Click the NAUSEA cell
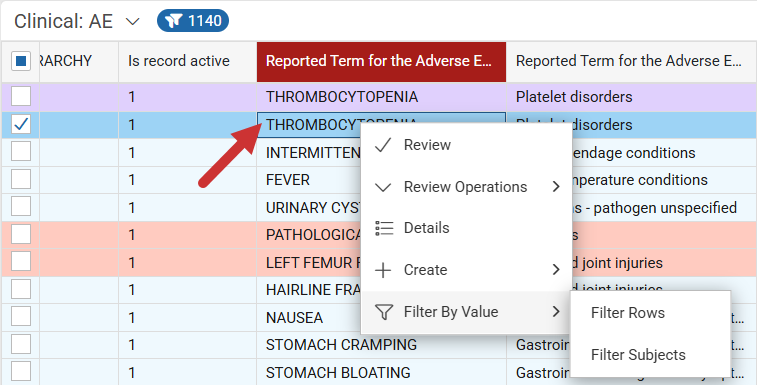 [309, 317]
